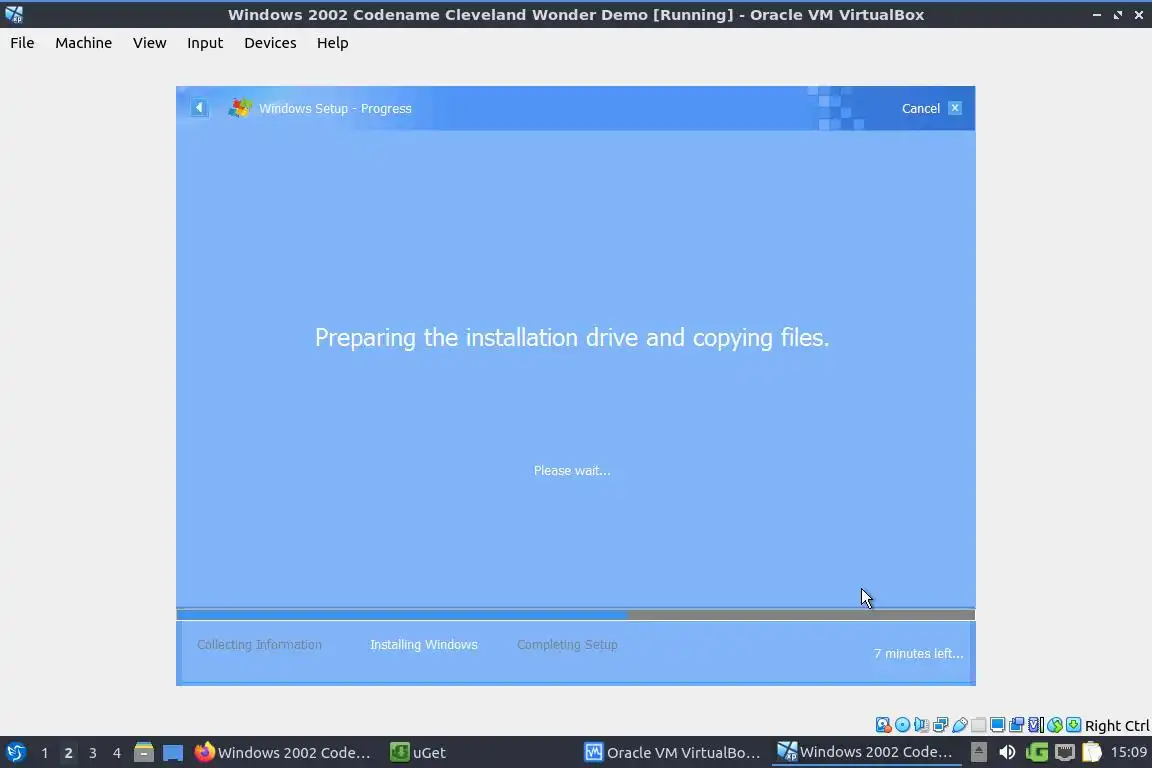Select the active Windows 2002 VM taskbar entry
The height and width of the screenshot is (768, 1152).
[865, 752]
